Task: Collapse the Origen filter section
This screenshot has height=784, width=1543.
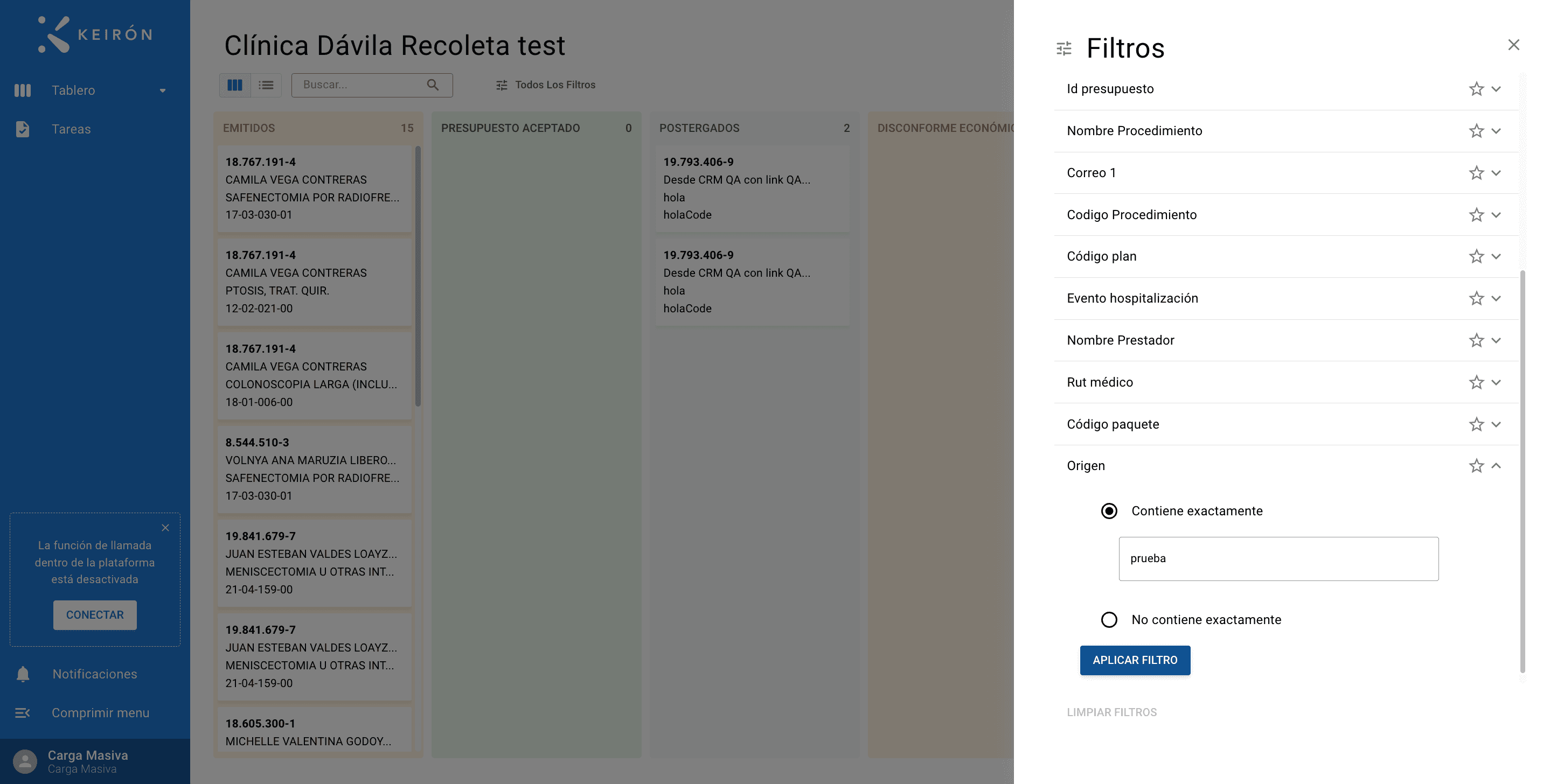Action: (1496, 466)
